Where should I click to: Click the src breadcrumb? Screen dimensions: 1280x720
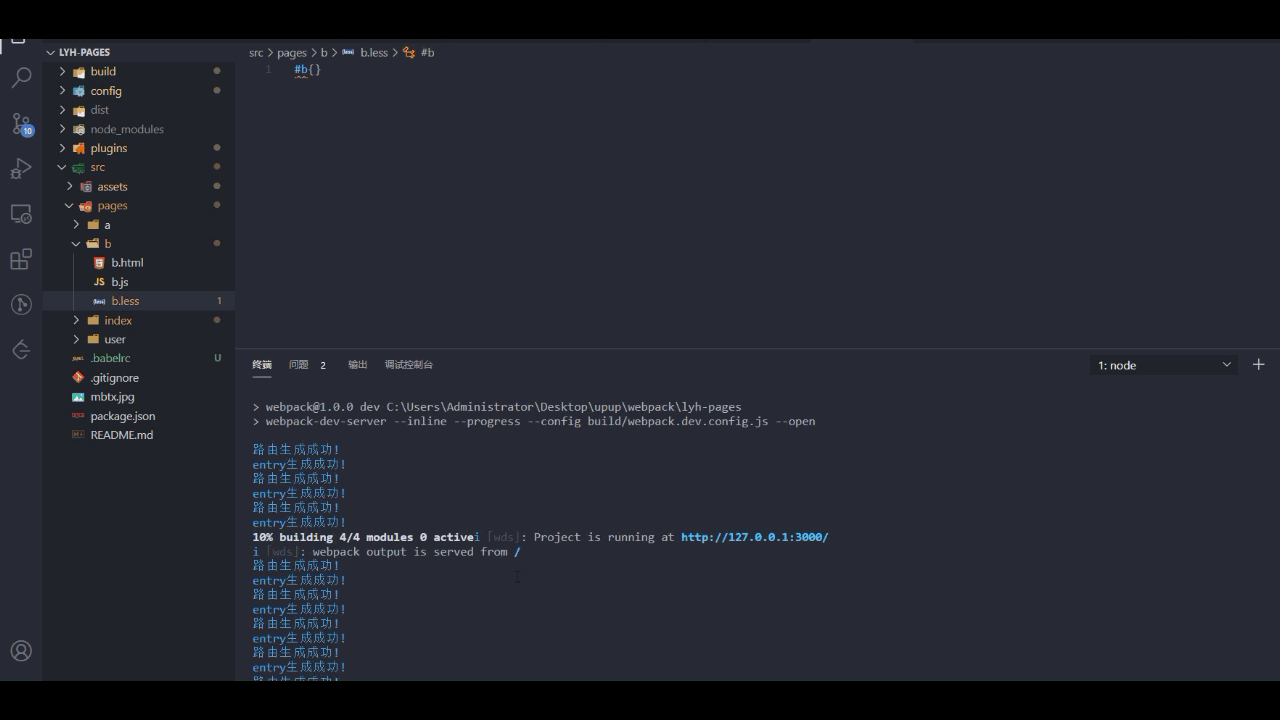point(256,53)
